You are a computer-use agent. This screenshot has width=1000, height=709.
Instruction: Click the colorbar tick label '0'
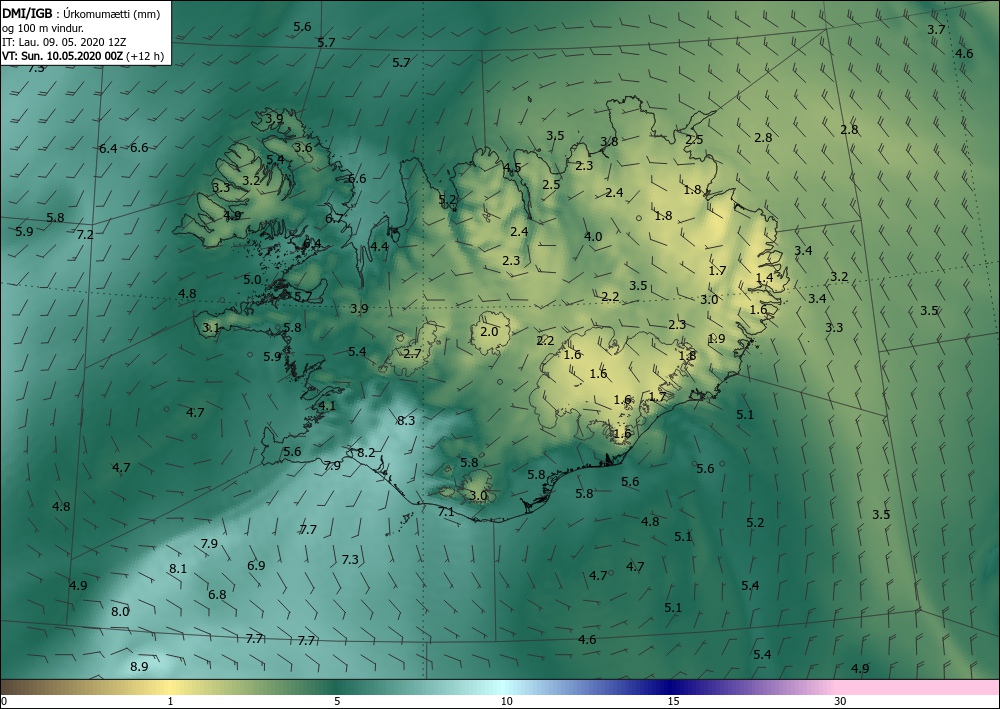pos(4,701)
